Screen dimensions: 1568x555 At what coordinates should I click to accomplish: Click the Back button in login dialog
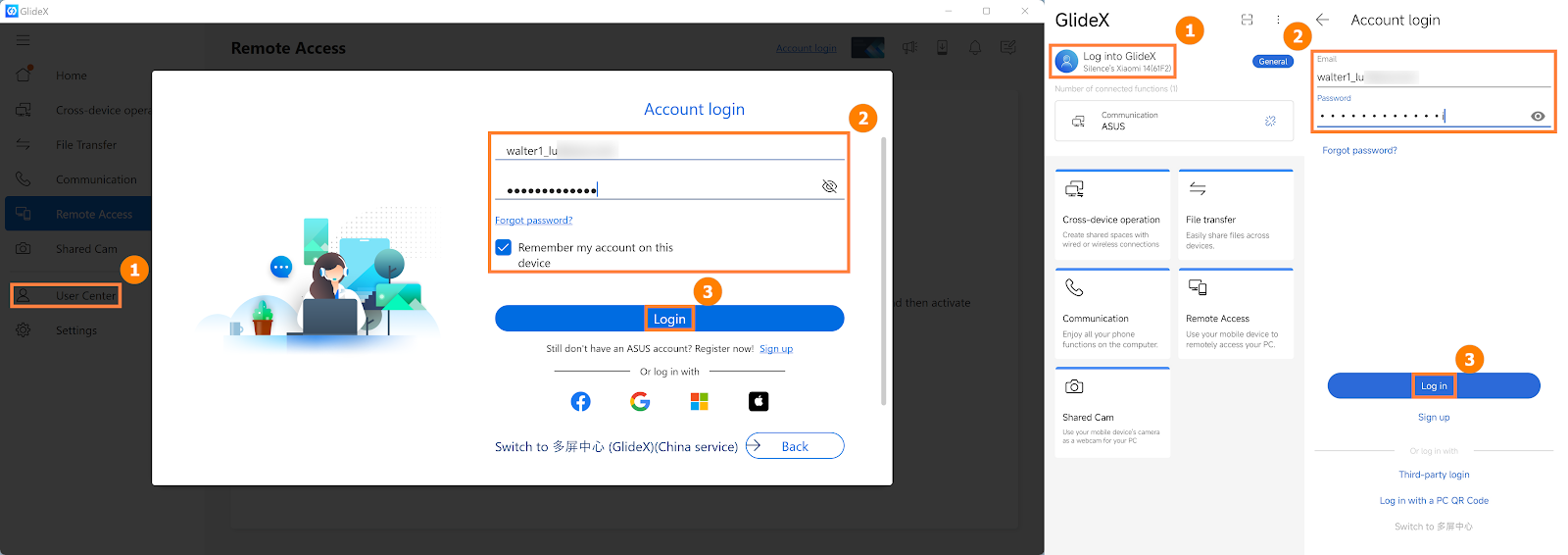click(x=795, y=446)
